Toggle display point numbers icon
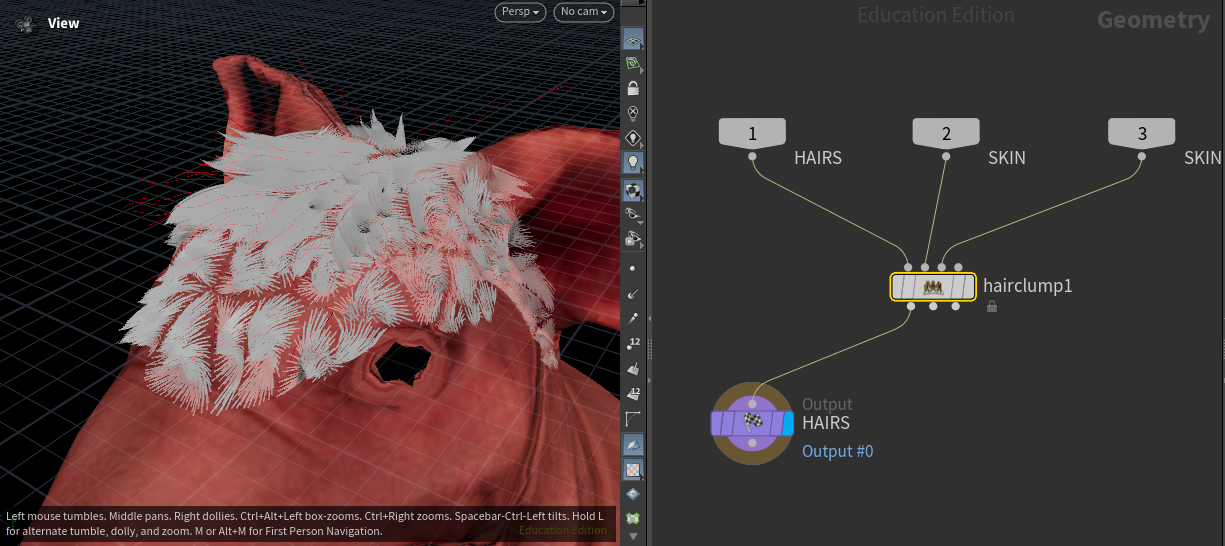The image size is (1225, 546). [633, 344]
